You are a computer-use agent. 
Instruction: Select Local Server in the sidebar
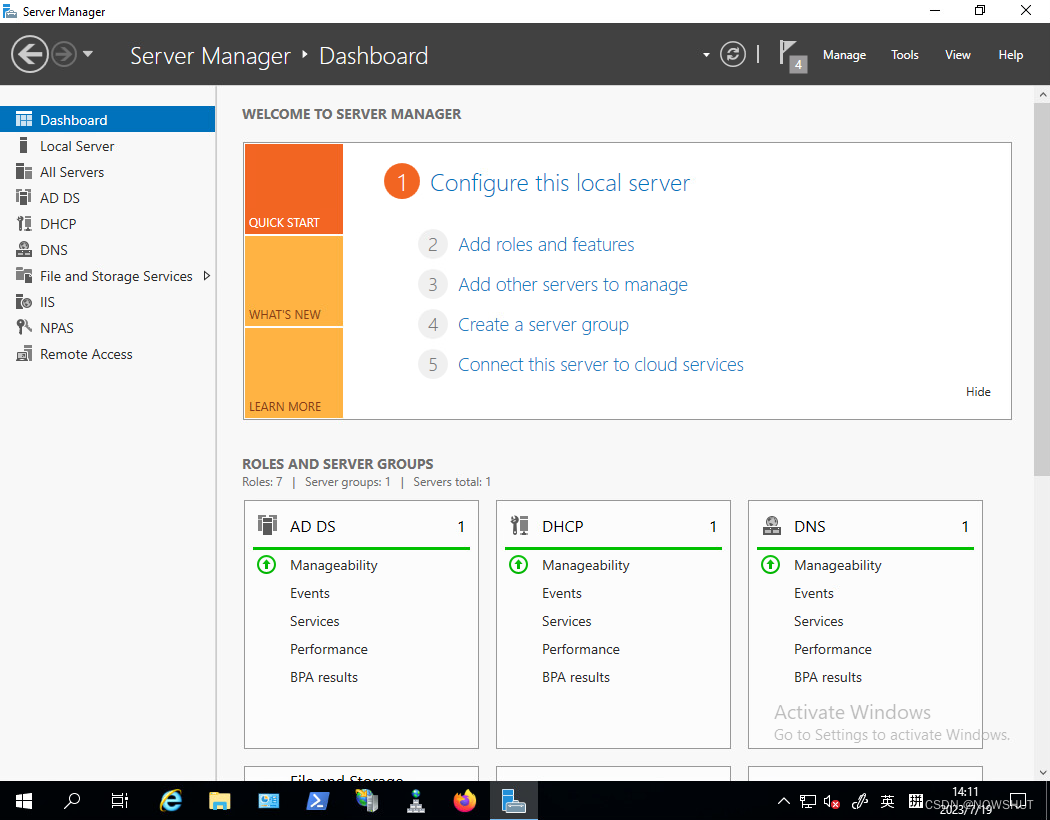point(107,146)
